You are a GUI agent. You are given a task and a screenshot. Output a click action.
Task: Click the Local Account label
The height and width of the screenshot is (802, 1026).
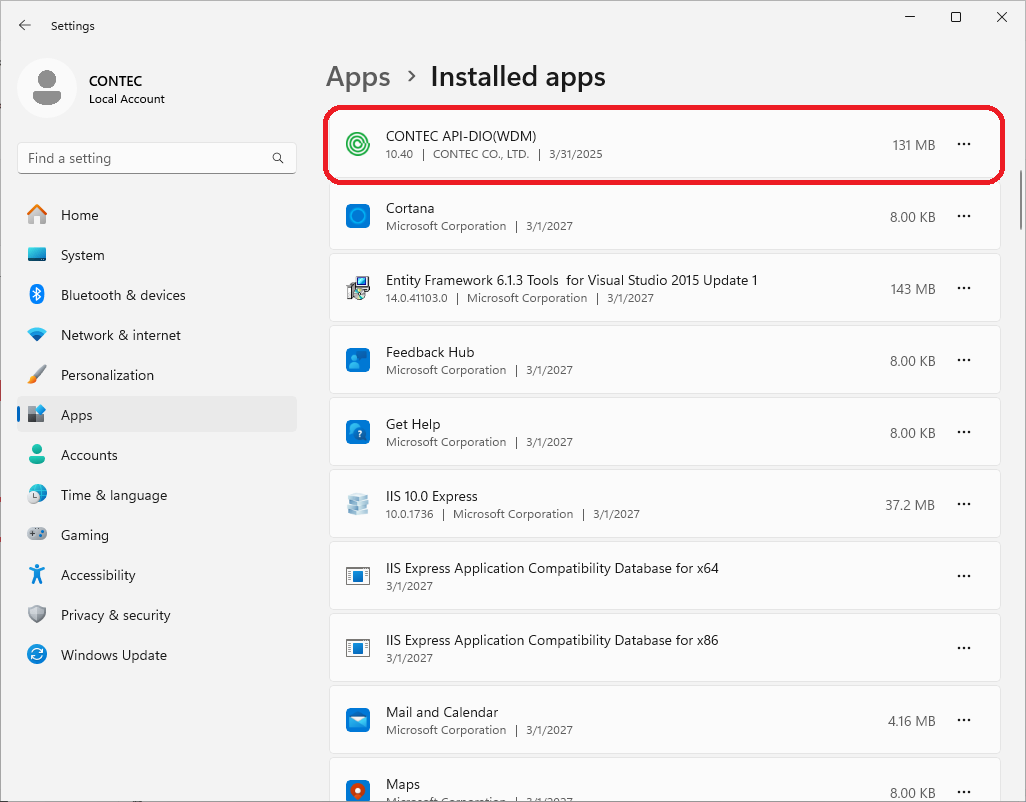[127, 99]
